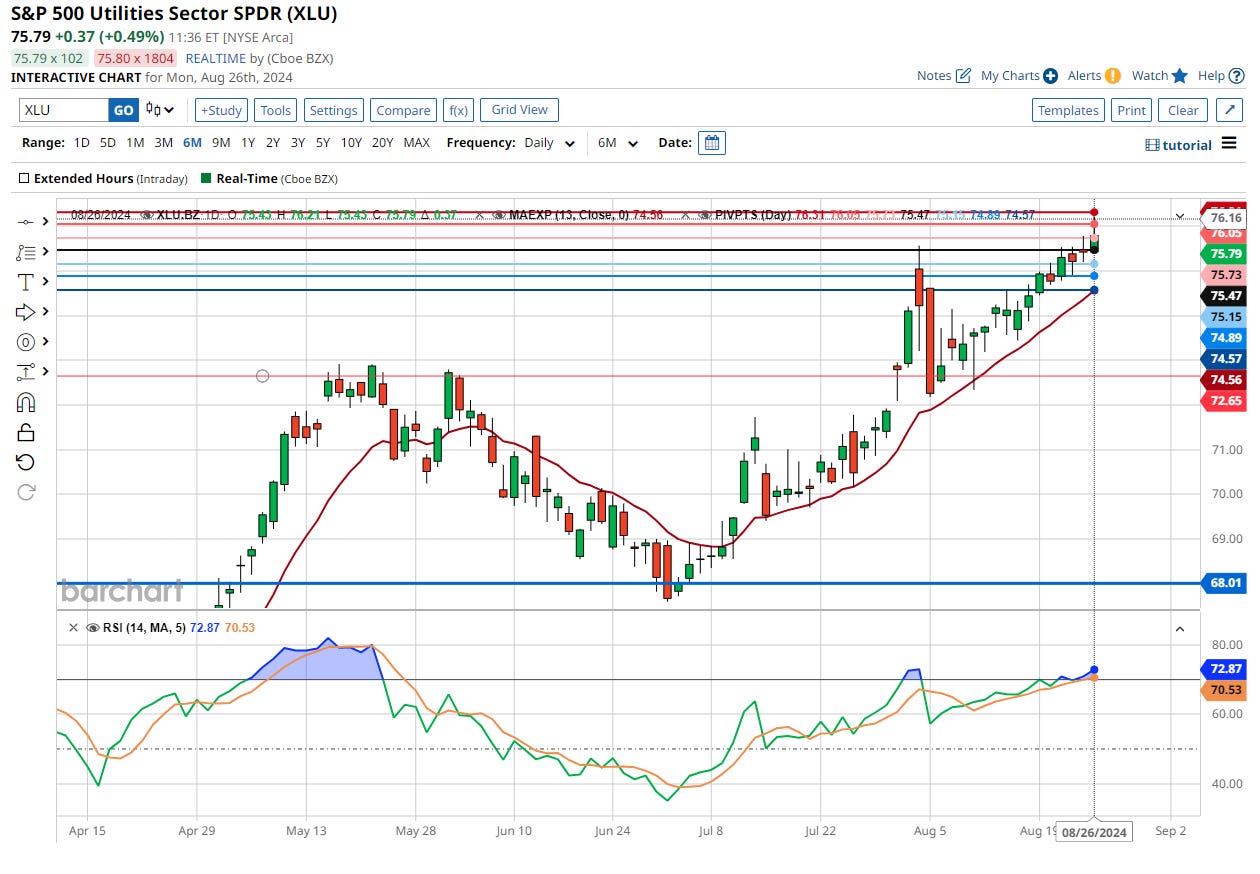This screenshot has width=1260, height=874.
Task: Hide the MAEXP study eye icon
Action: click(x=499, y=214)
